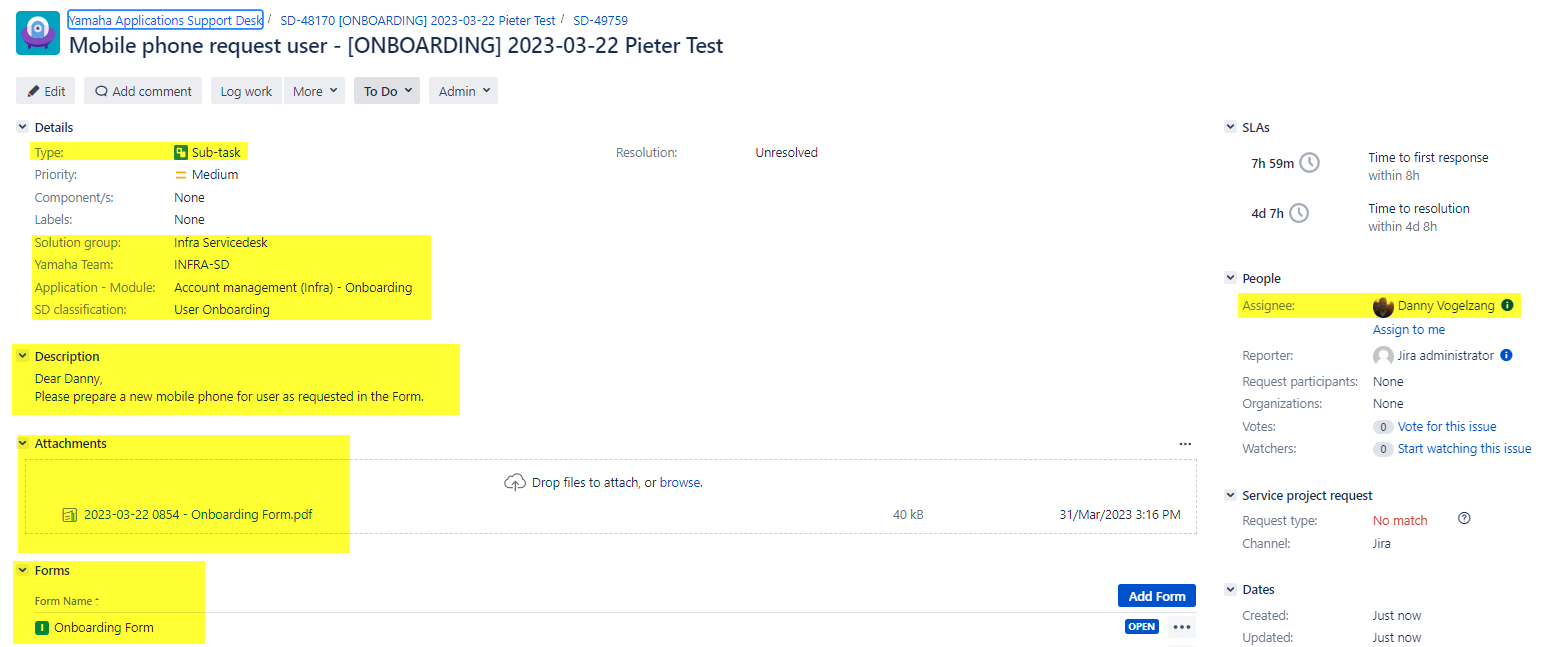
Task: Collapse the SLAs panel
Action: point(1230,127)
